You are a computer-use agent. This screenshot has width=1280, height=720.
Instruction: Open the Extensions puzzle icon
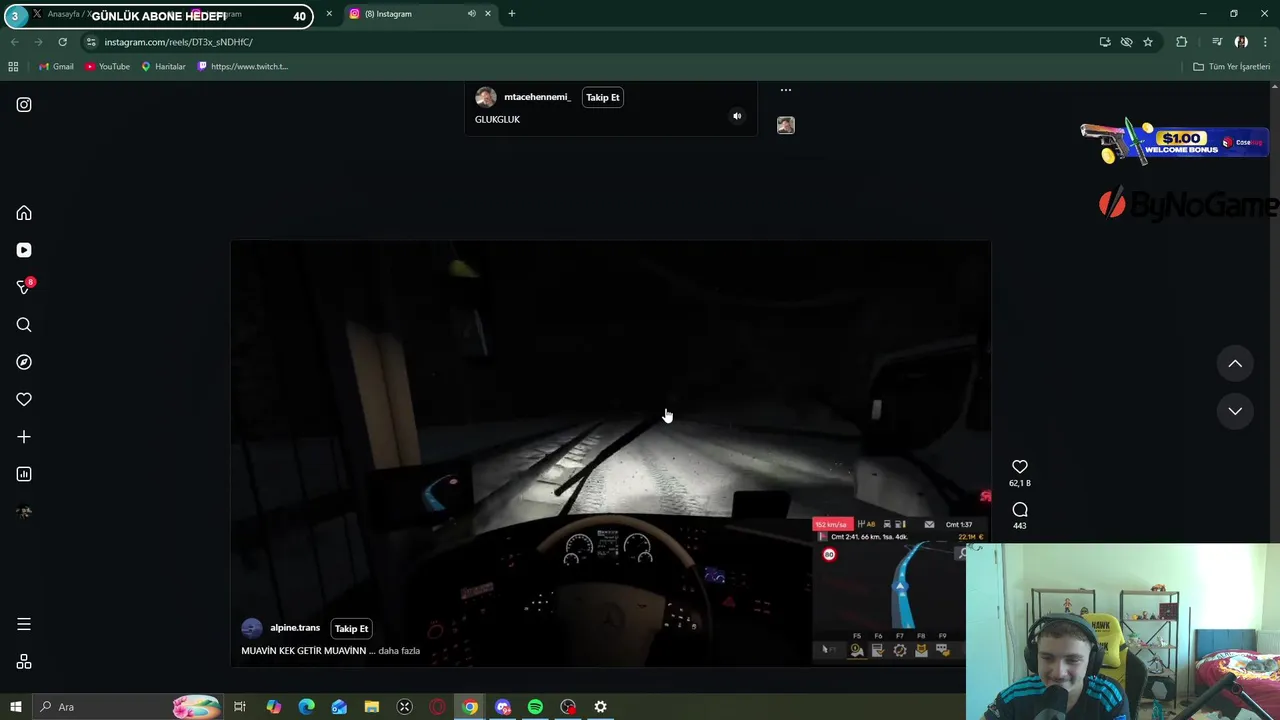tap(1182, 42)
